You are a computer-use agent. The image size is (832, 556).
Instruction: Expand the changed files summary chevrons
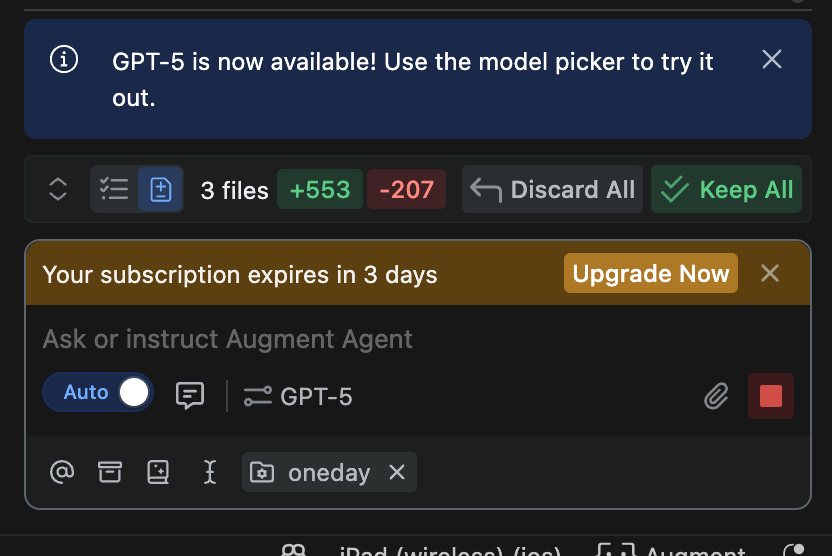click(x=57, y=189)
